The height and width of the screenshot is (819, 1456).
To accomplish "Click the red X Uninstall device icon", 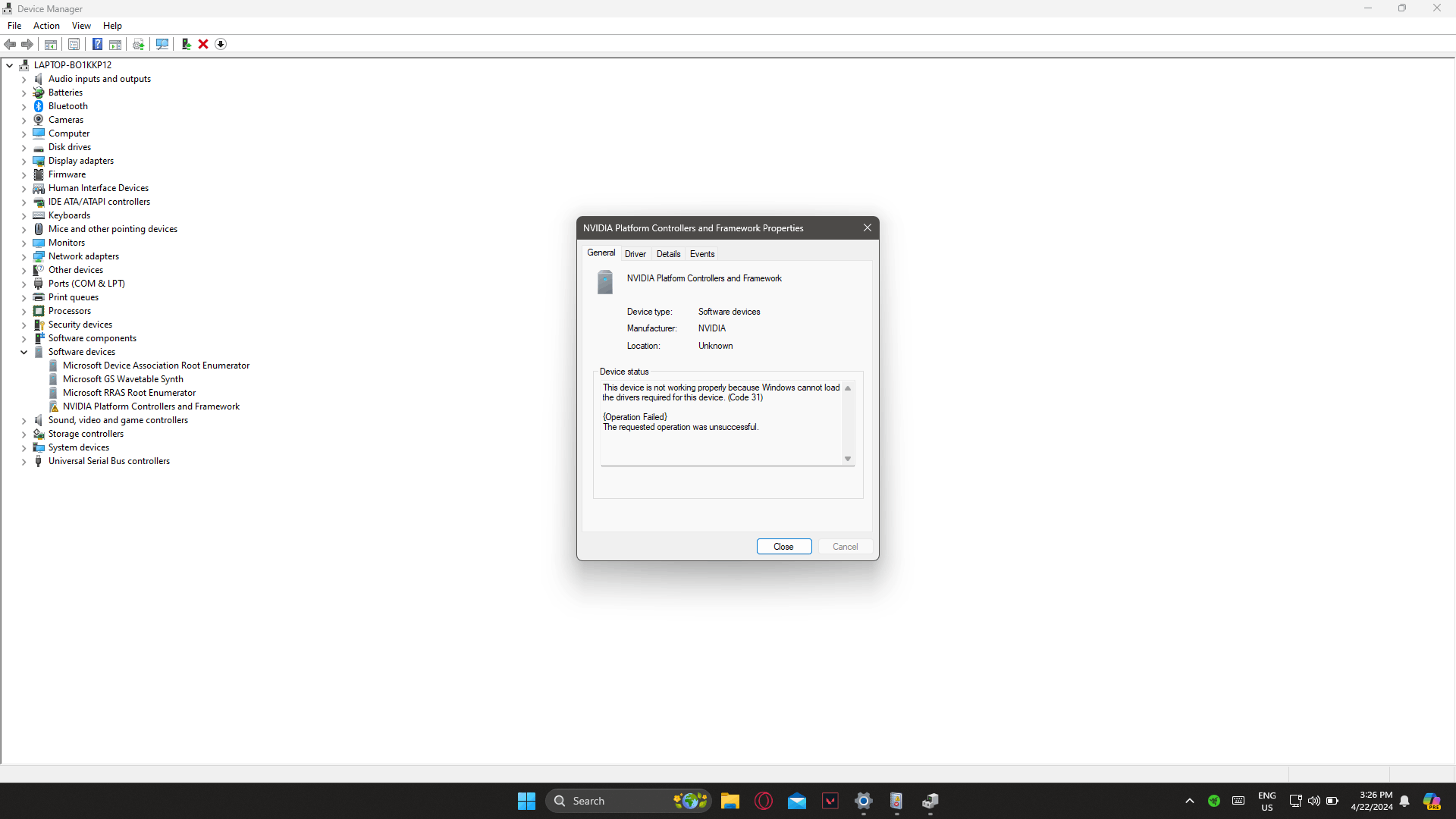I will click(x=203, y=44).
